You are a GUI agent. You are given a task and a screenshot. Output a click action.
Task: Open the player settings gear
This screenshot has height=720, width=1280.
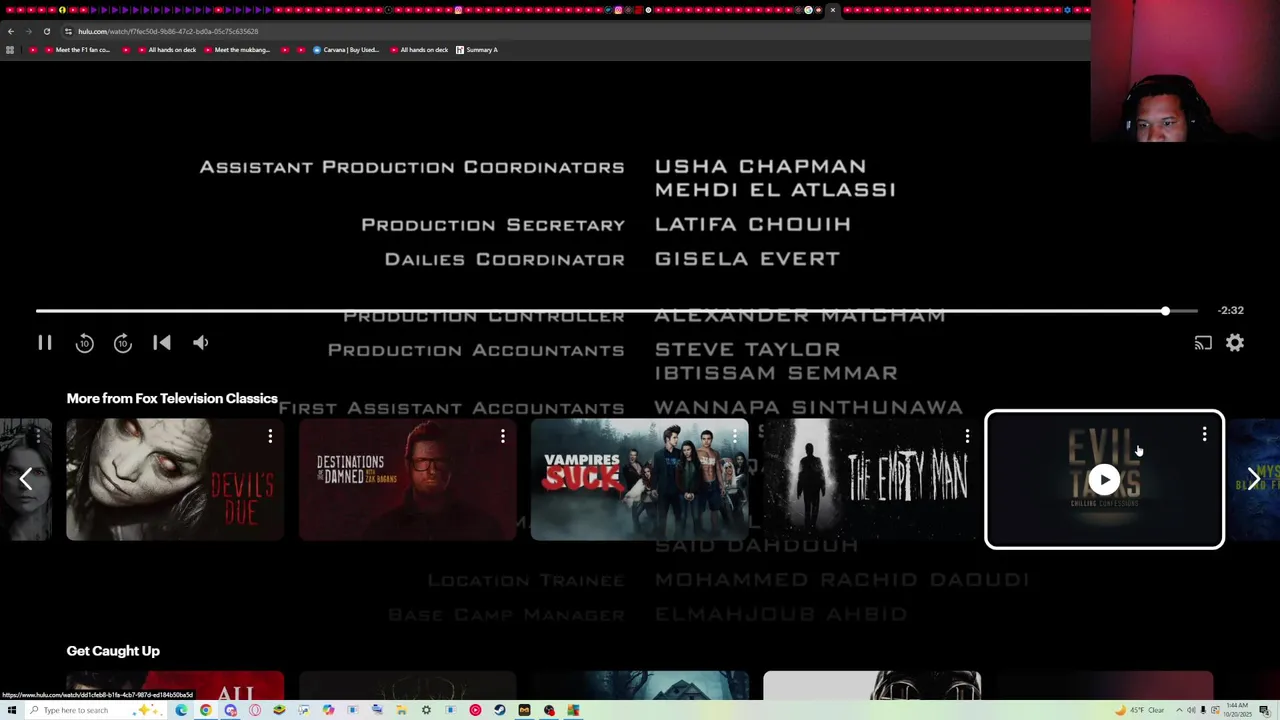click(1235, 343)
